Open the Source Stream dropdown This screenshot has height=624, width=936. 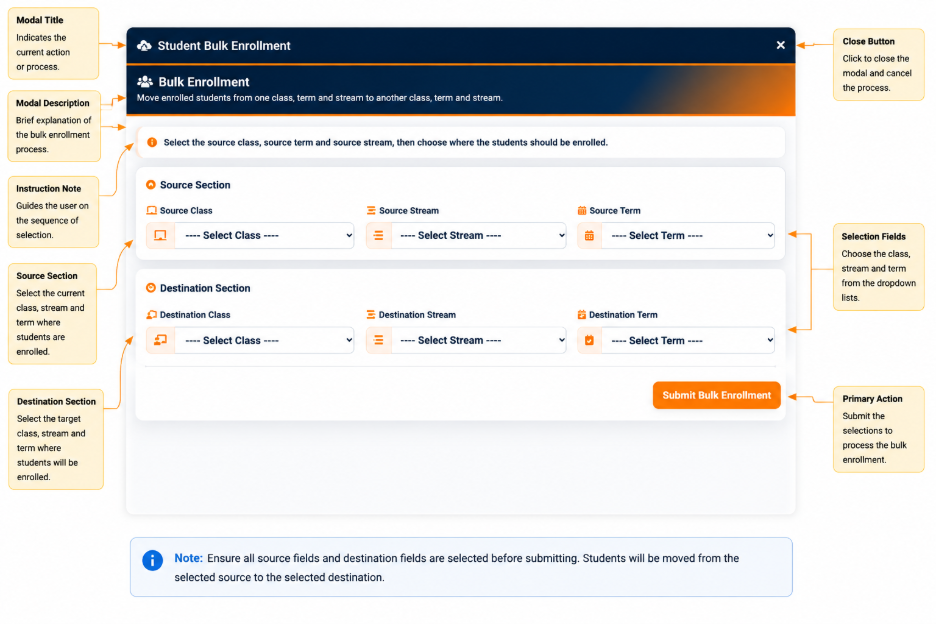point(479,235)
